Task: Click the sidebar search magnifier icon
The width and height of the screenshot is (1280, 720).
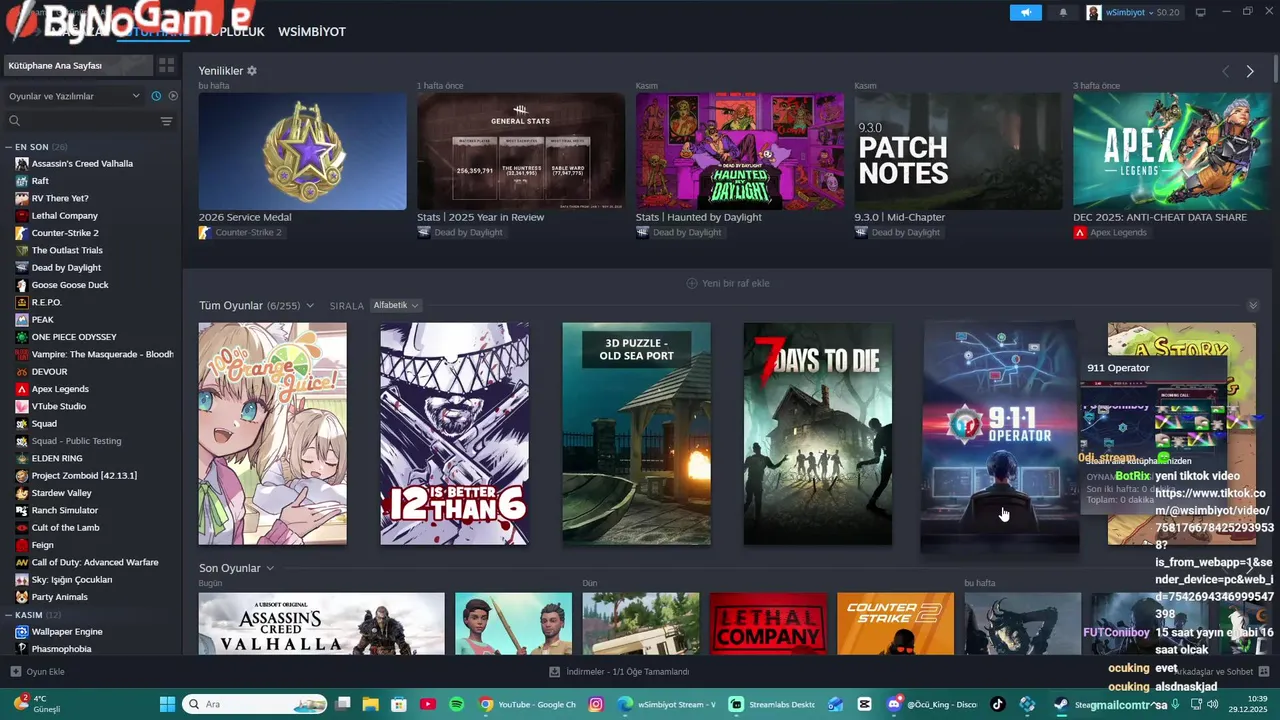Action: coord(14,121)
